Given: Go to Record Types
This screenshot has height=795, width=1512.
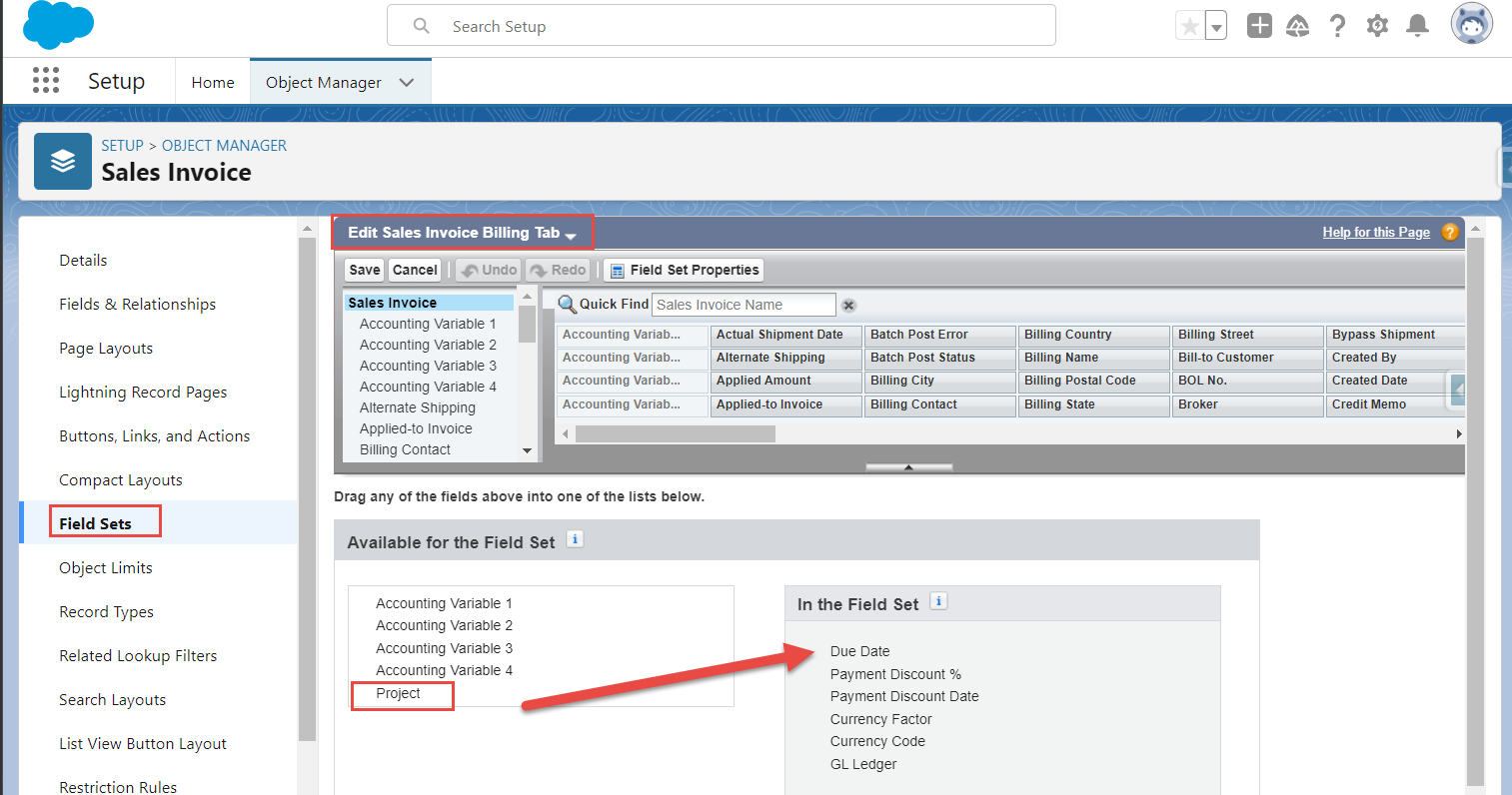Looking at the screenshot, I should [x=107, y=612].
